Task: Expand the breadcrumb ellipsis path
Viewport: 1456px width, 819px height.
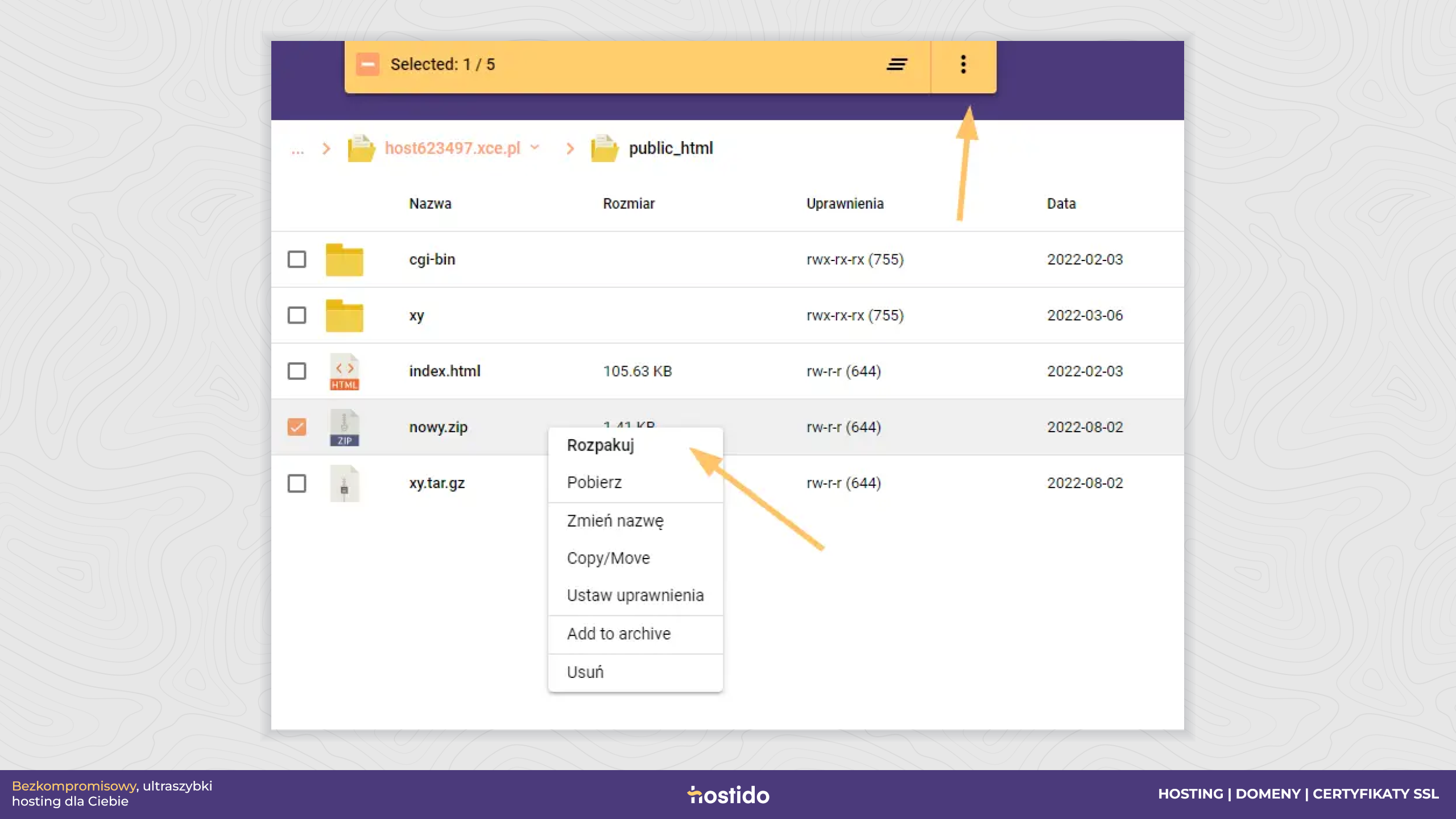Action: pos(297,149)
